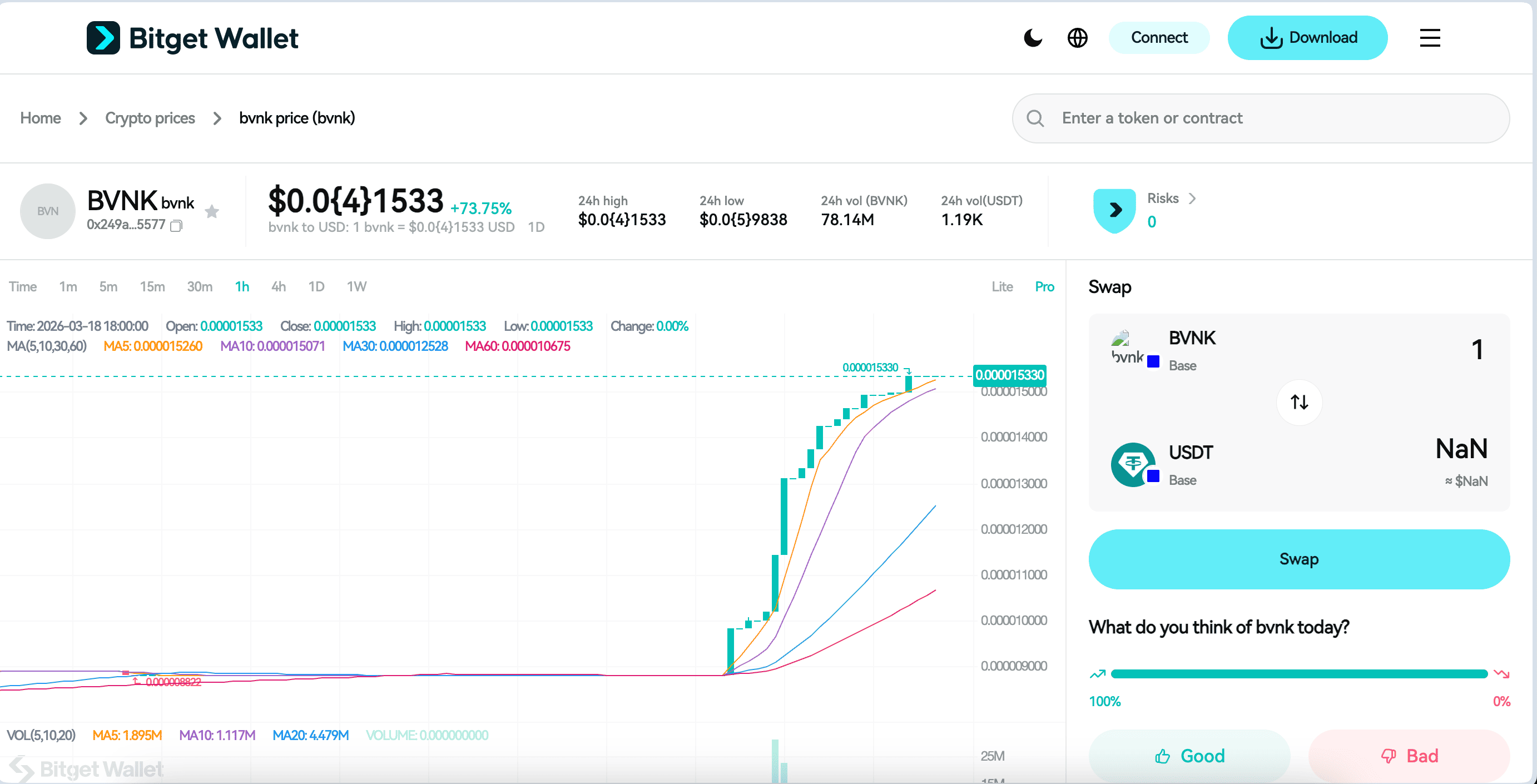Copy the BVNK contract address
Viewport: 1537px width, 784px height.
point(176,227)
